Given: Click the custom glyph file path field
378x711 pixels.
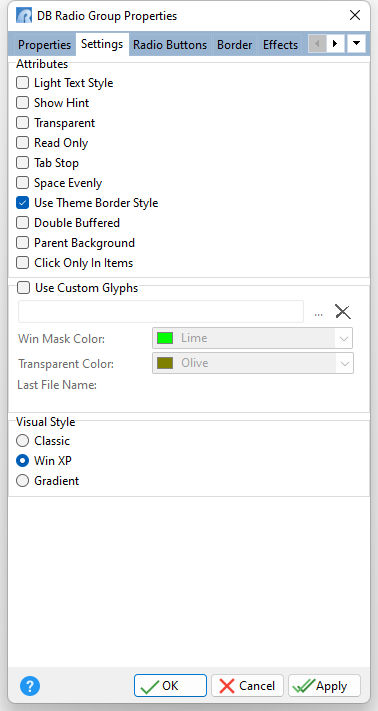Looking at the screenshot, I should point(161,312).
